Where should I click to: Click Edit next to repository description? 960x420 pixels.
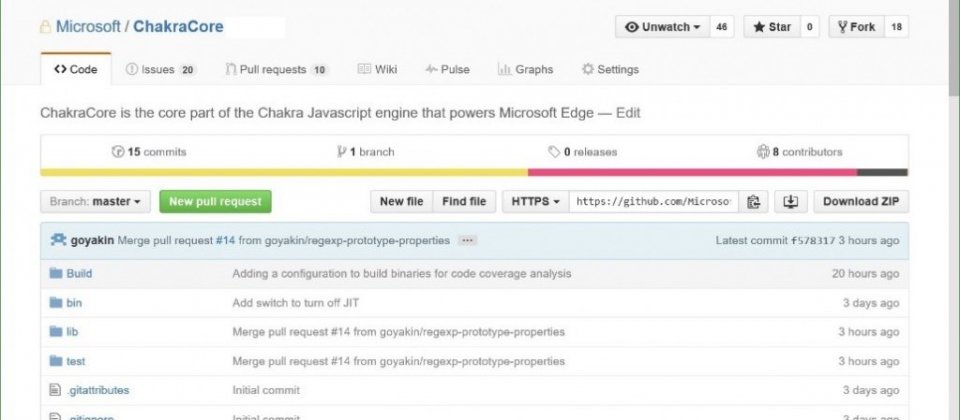tap(628, 113)
